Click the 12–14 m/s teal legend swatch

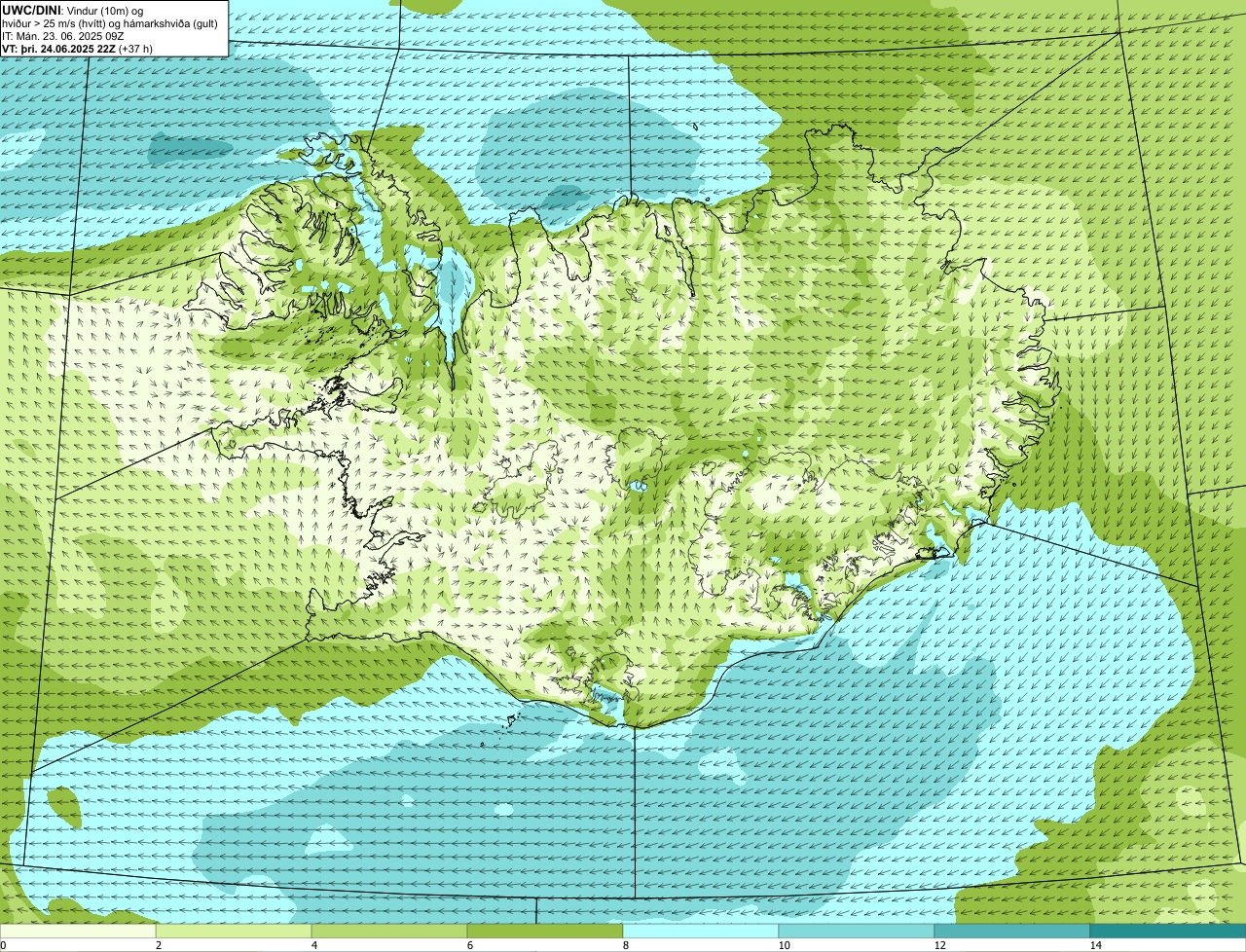click(1012, 931)
